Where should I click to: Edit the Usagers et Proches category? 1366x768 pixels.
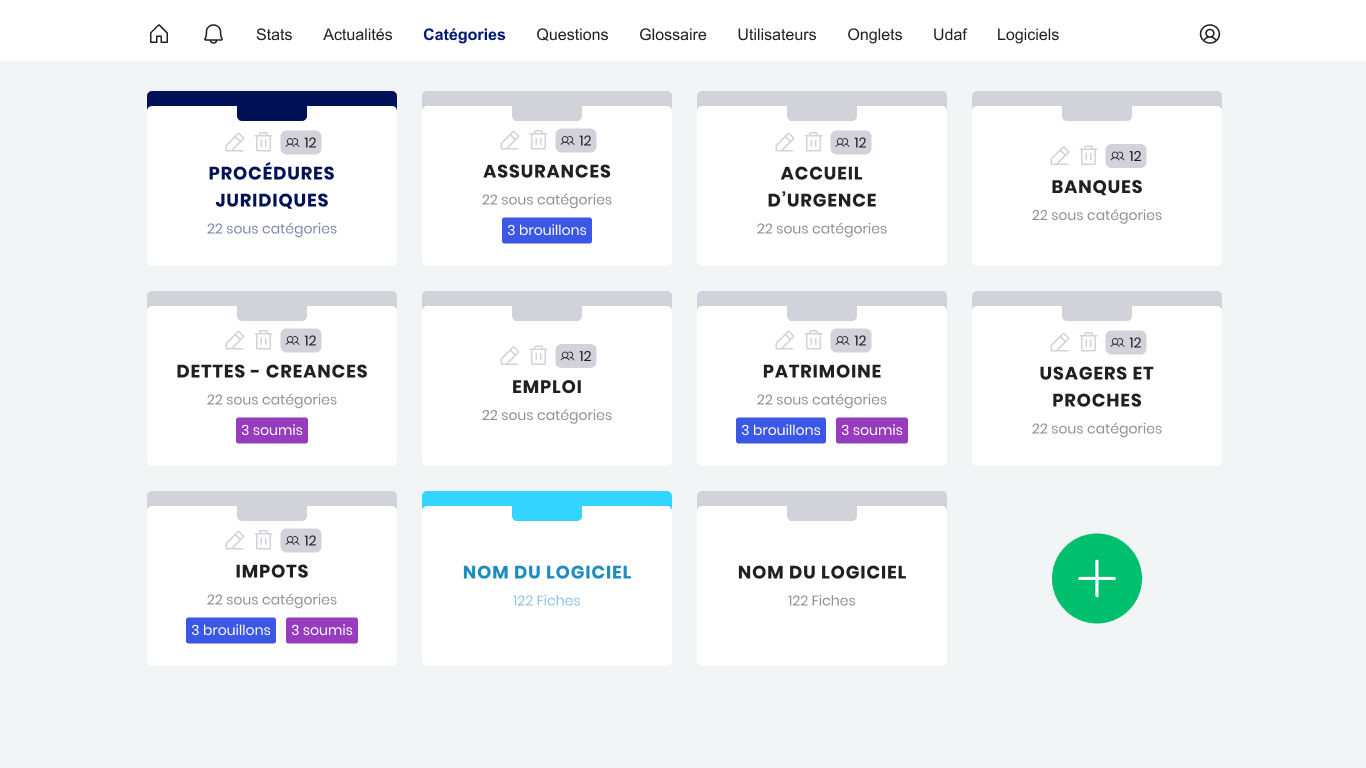point(1060,343)
